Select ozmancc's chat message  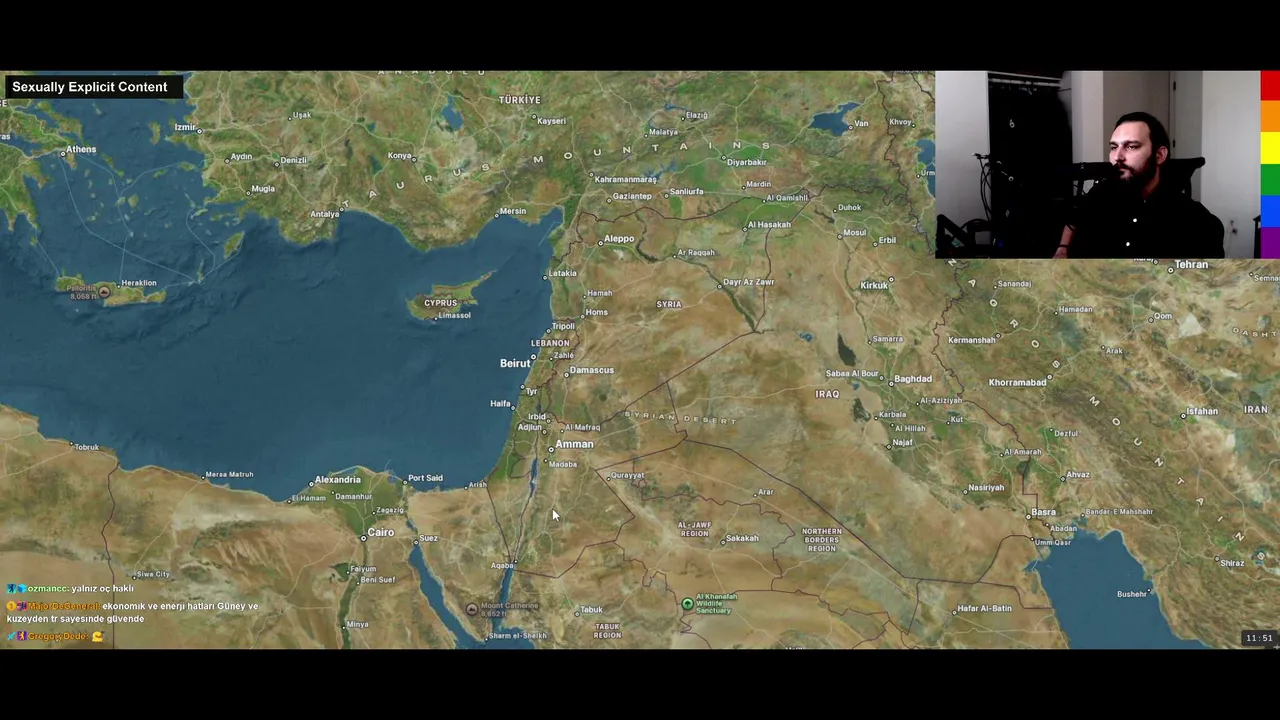(71, 589)
